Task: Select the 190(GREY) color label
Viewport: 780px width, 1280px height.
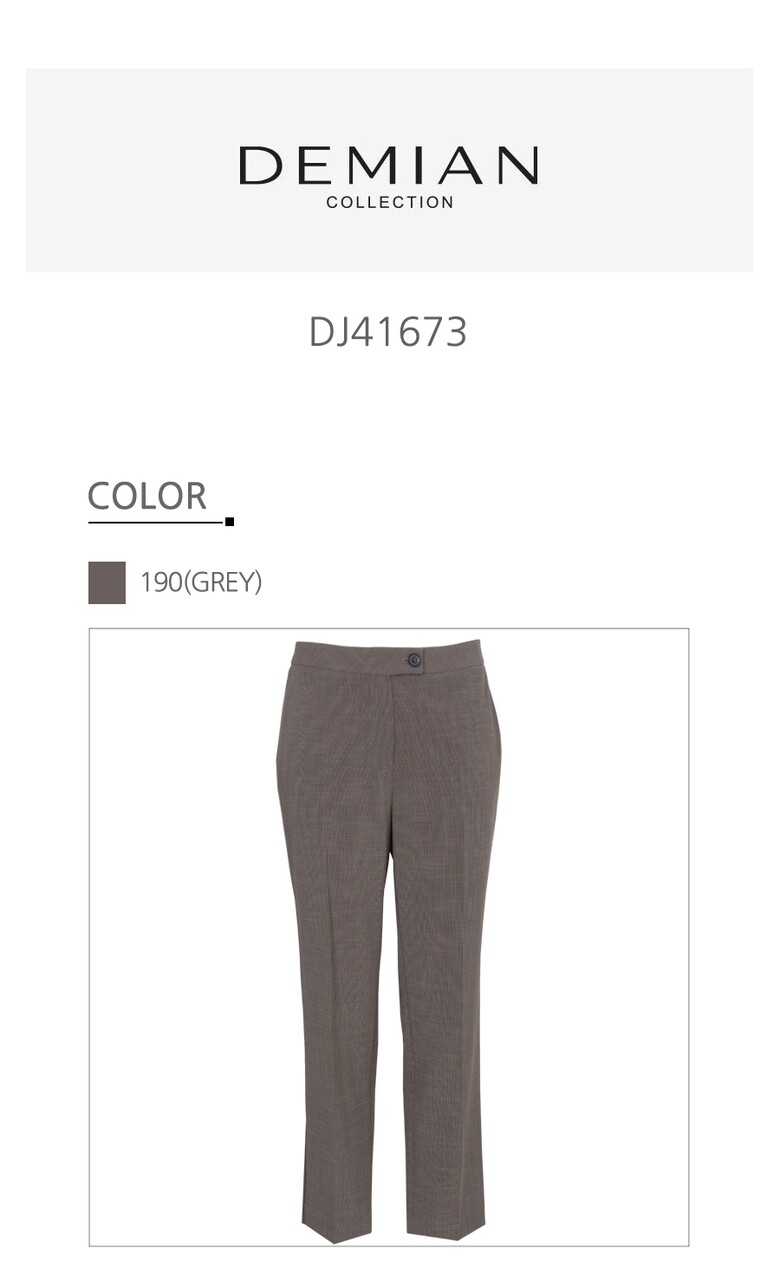Action: coord(201,582)
